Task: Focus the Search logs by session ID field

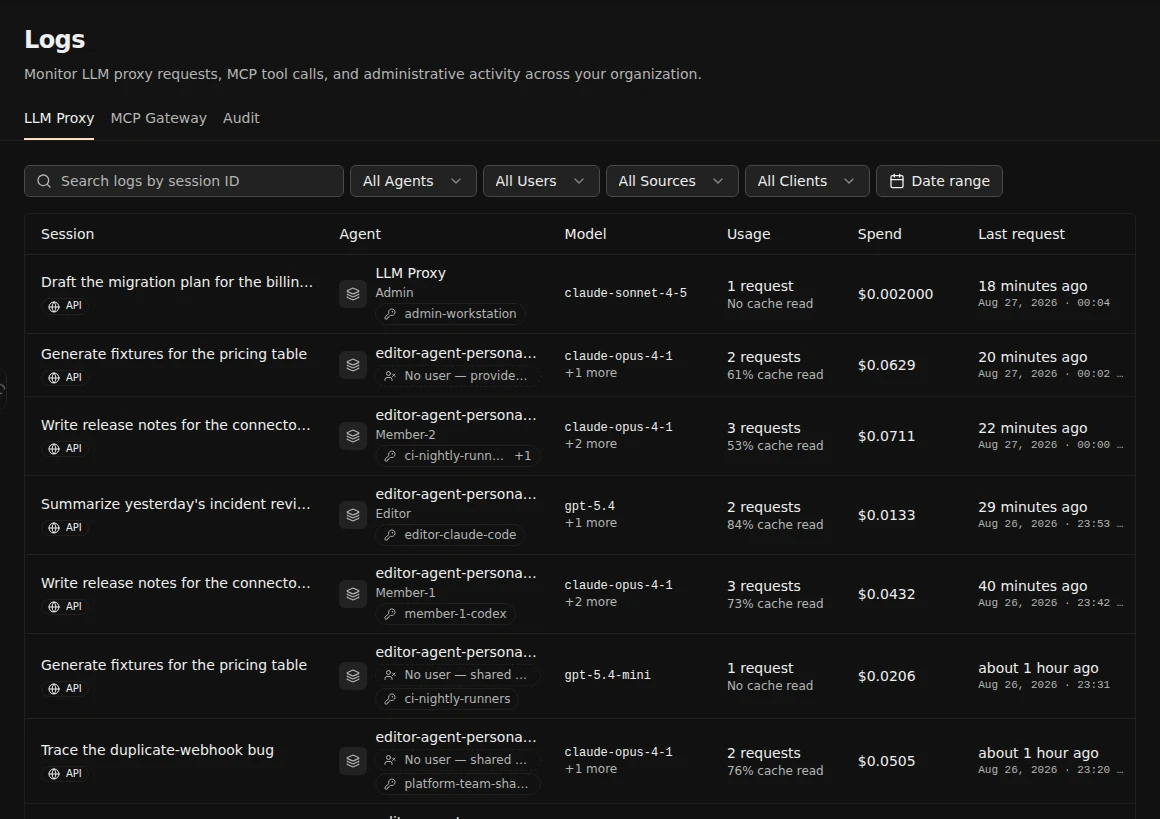Action: [183, 181]
